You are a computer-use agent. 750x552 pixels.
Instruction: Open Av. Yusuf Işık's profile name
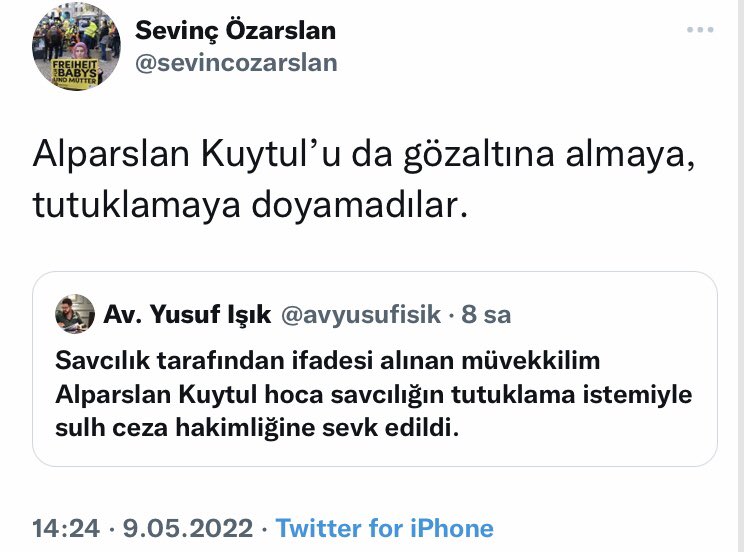coord(187,315)
